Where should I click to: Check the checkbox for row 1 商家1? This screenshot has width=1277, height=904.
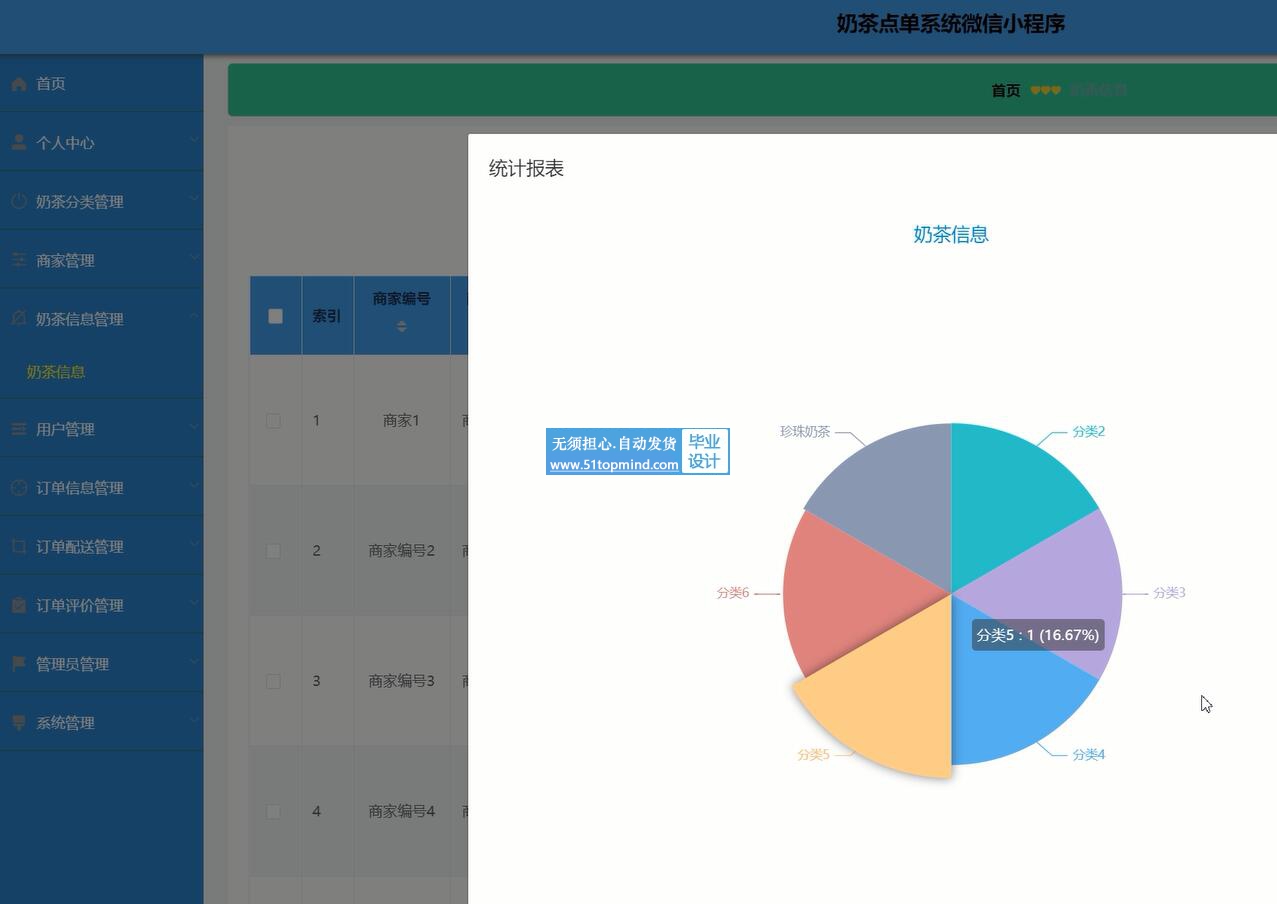point(273,421)
